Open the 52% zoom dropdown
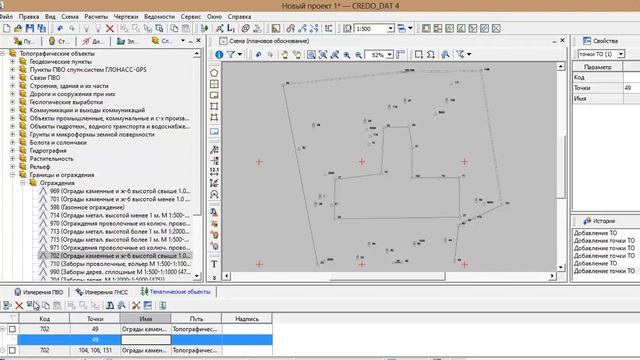Viewport: 640px width, 360px height. coord(389,55)
